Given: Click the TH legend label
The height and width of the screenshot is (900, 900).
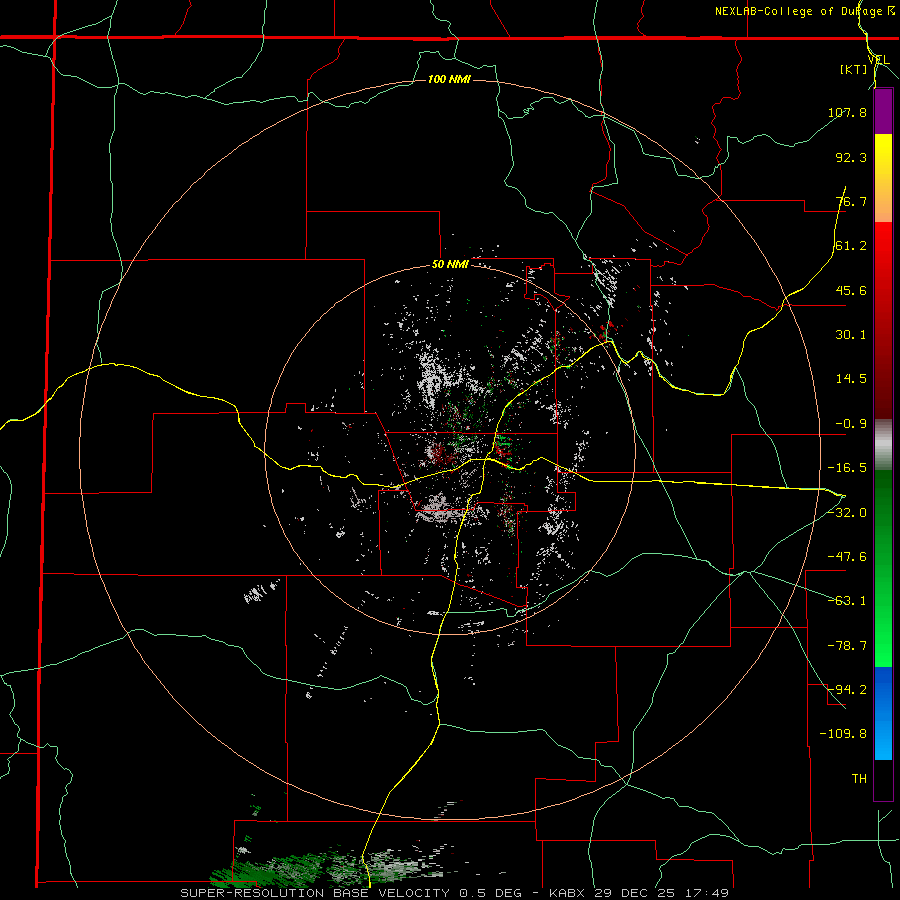Looking at the screenshot, I should point(859,779).
